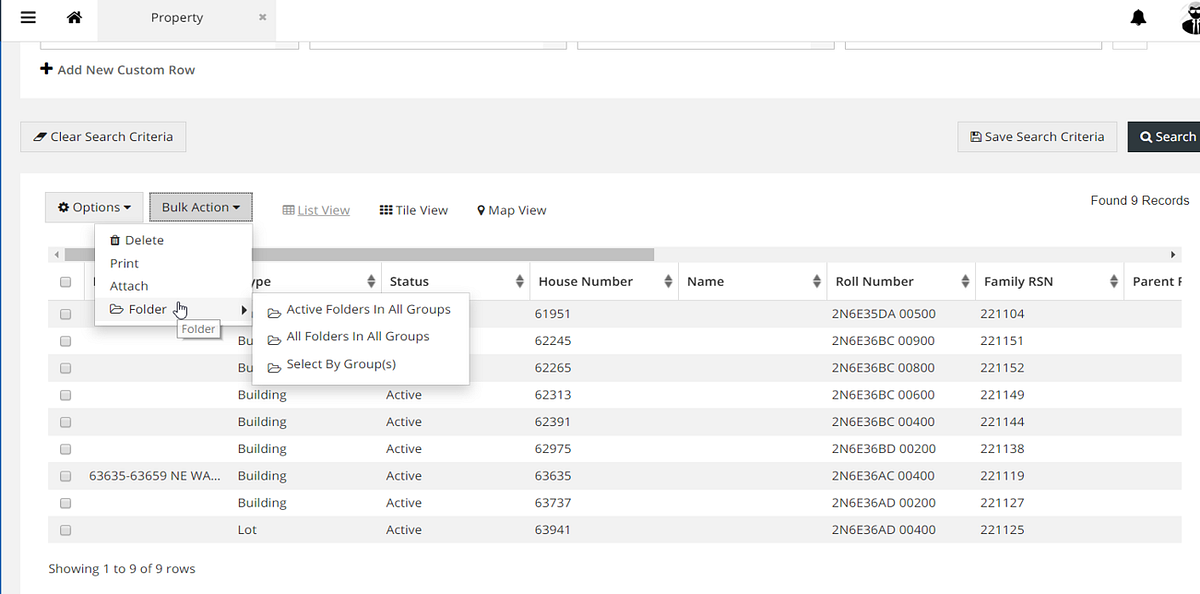Sort by the Family RSN column
The height and width of the screenshot is (594, 1200).
coord(1048,282)
